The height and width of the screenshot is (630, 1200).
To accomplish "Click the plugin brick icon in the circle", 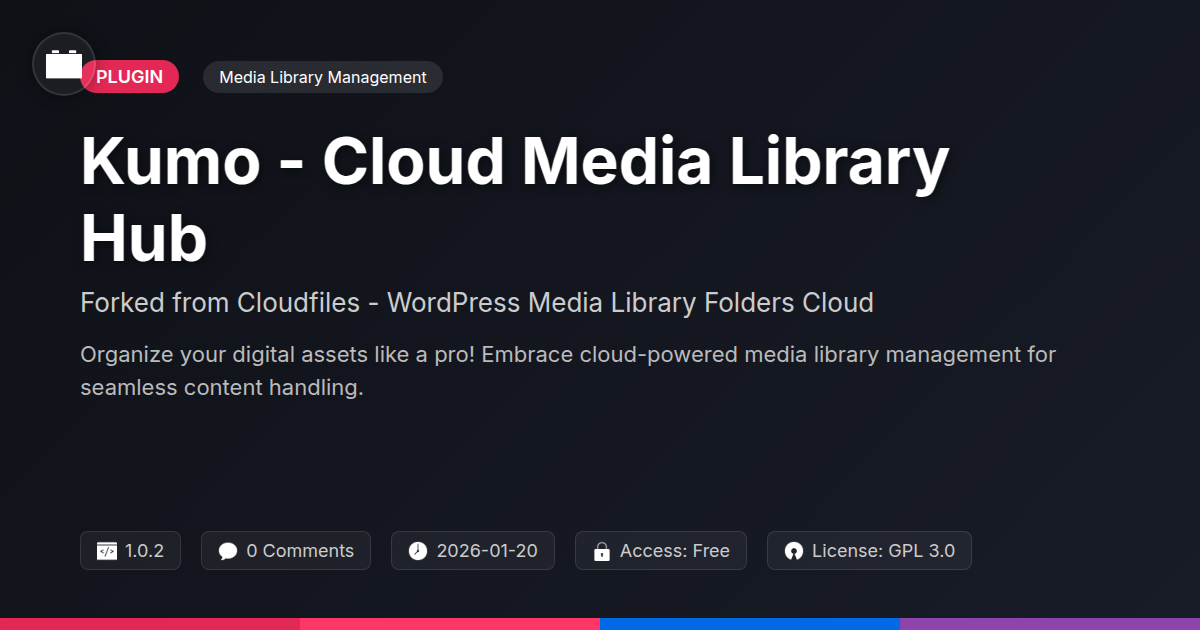I will 64,64.
